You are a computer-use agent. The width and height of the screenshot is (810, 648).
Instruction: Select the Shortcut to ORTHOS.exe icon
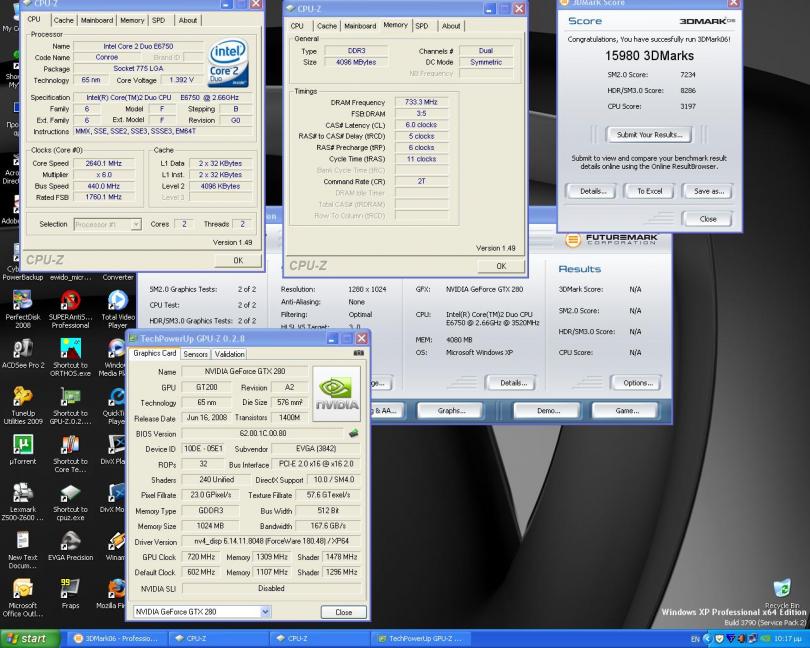(70, 357)
